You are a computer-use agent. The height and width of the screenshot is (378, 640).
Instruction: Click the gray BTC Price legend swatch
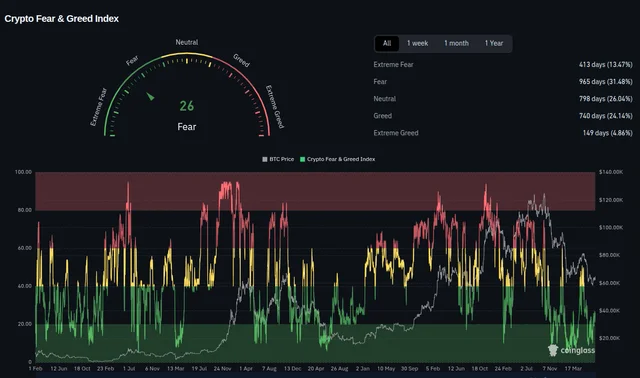(x=264, y=159)
